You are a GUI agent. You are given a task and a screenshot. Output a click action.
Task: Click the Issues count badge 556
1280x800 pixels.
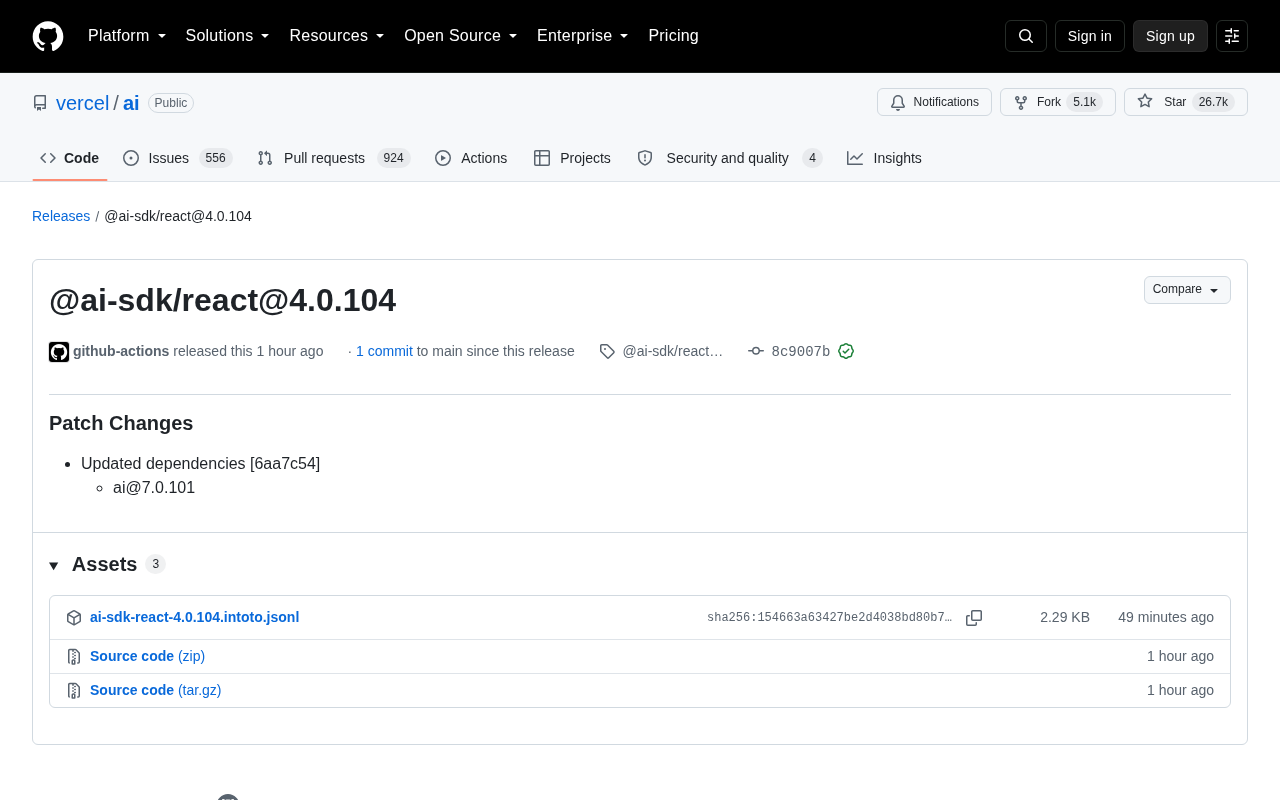215,158
